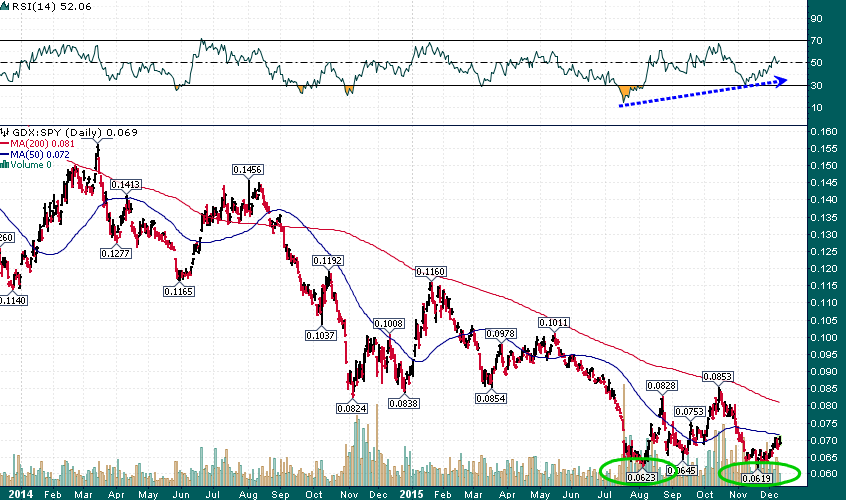
Task: Select the 0.160 price axis value
Action: [x=824, y=132]
